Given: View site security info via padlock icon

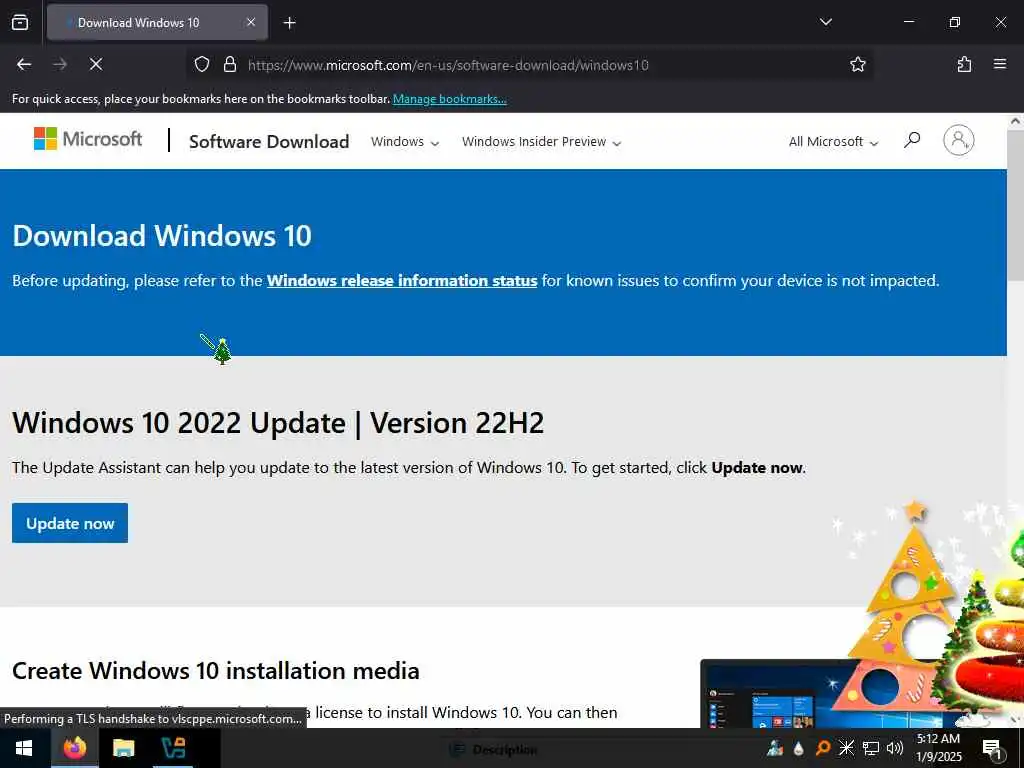Looking at the screenshot, I should point(229,64).
